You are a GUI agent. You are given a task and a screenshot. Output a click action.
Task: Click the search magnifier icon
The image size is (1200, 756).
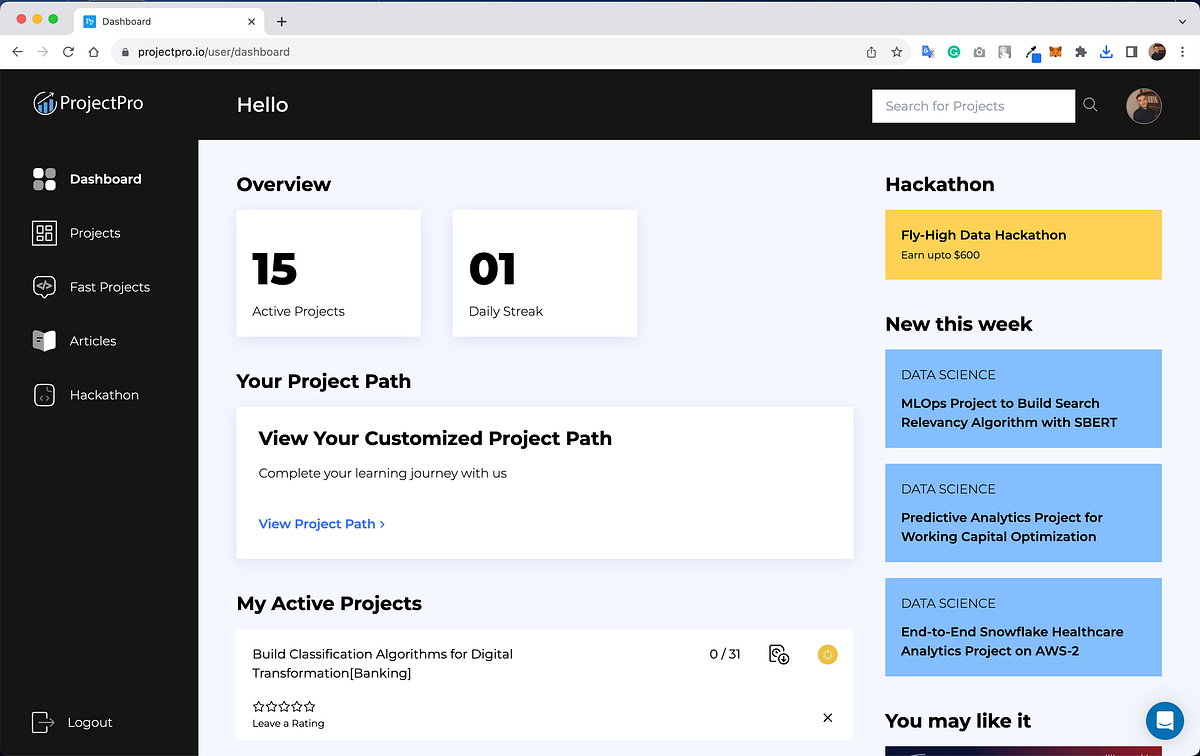pos(1089,104)
